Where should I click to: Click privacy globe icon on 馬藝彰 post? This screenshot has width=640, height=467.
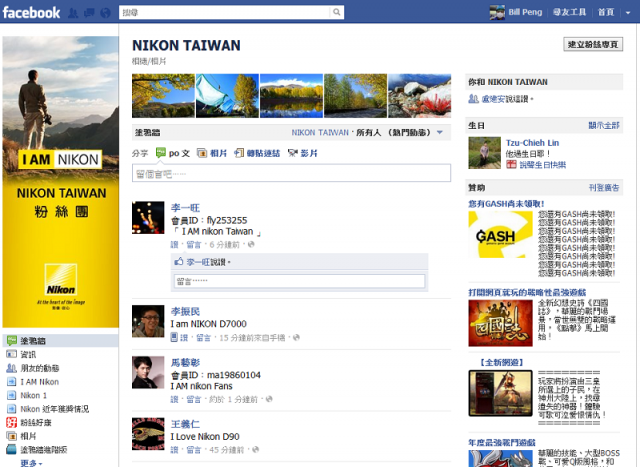click(269, 399)
